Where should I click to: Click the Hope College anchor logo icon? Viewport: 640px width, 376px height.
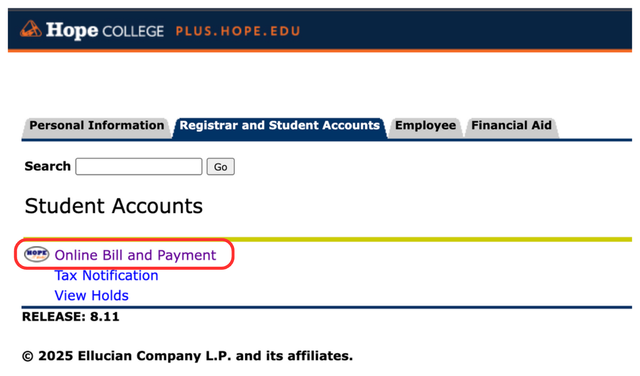click(31, 29)
